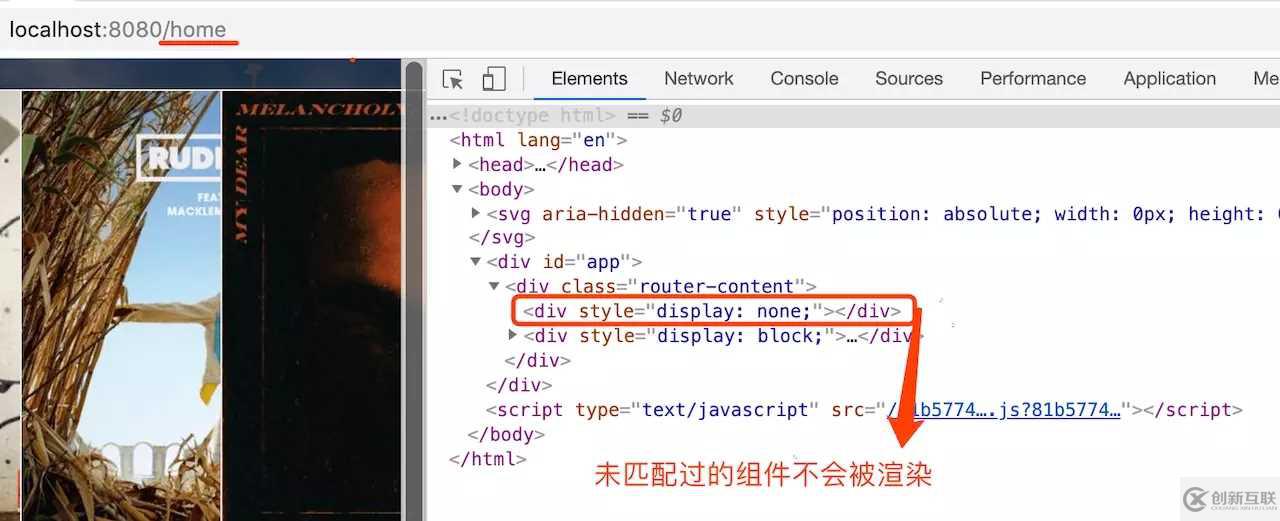This screenshot has height=521, width=1280.
Task: Click the ellipsis before the doctype line
Action: 438,117
